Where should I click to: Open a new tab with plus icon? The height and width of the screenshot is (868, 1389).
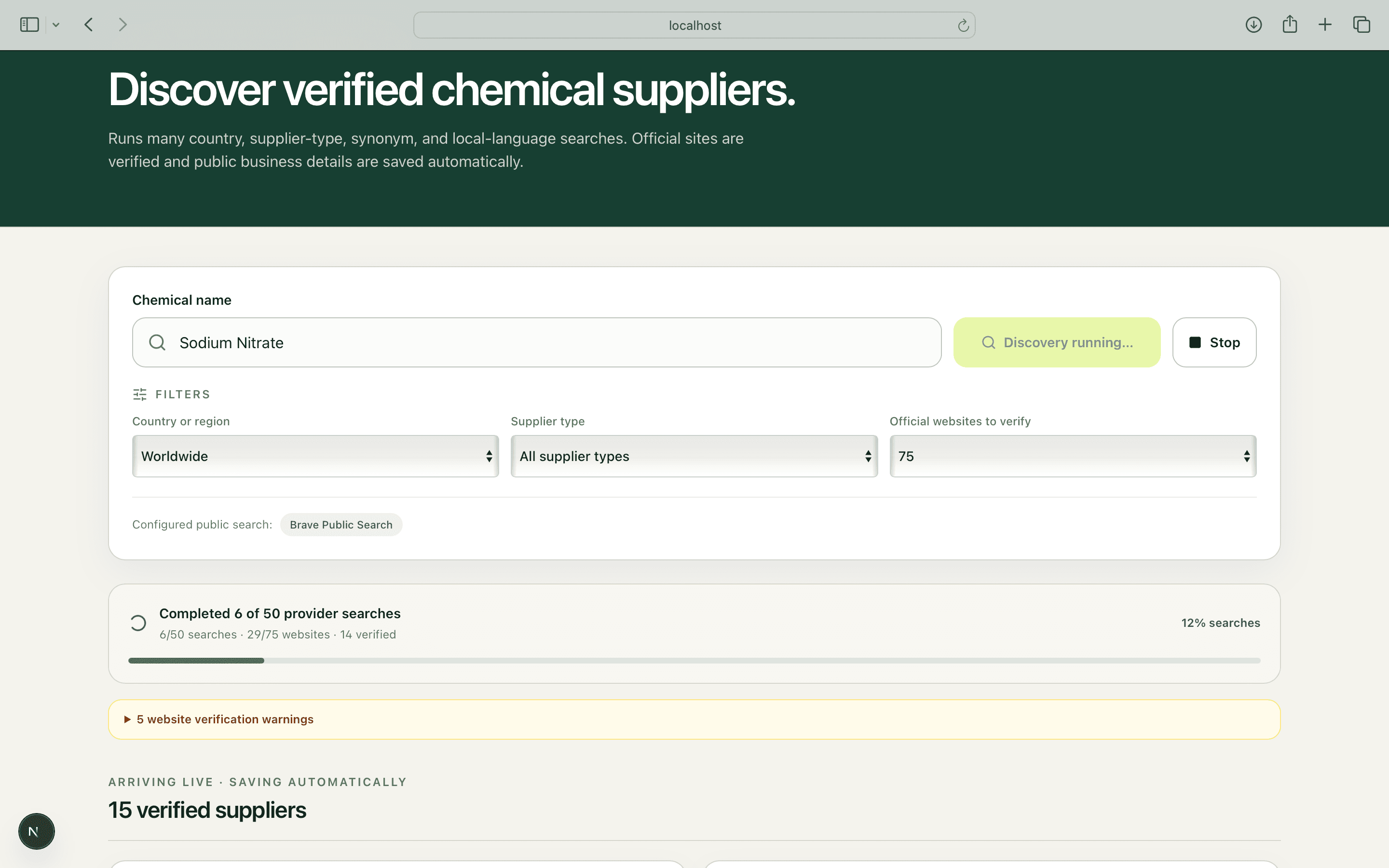tap(1325, 25)
